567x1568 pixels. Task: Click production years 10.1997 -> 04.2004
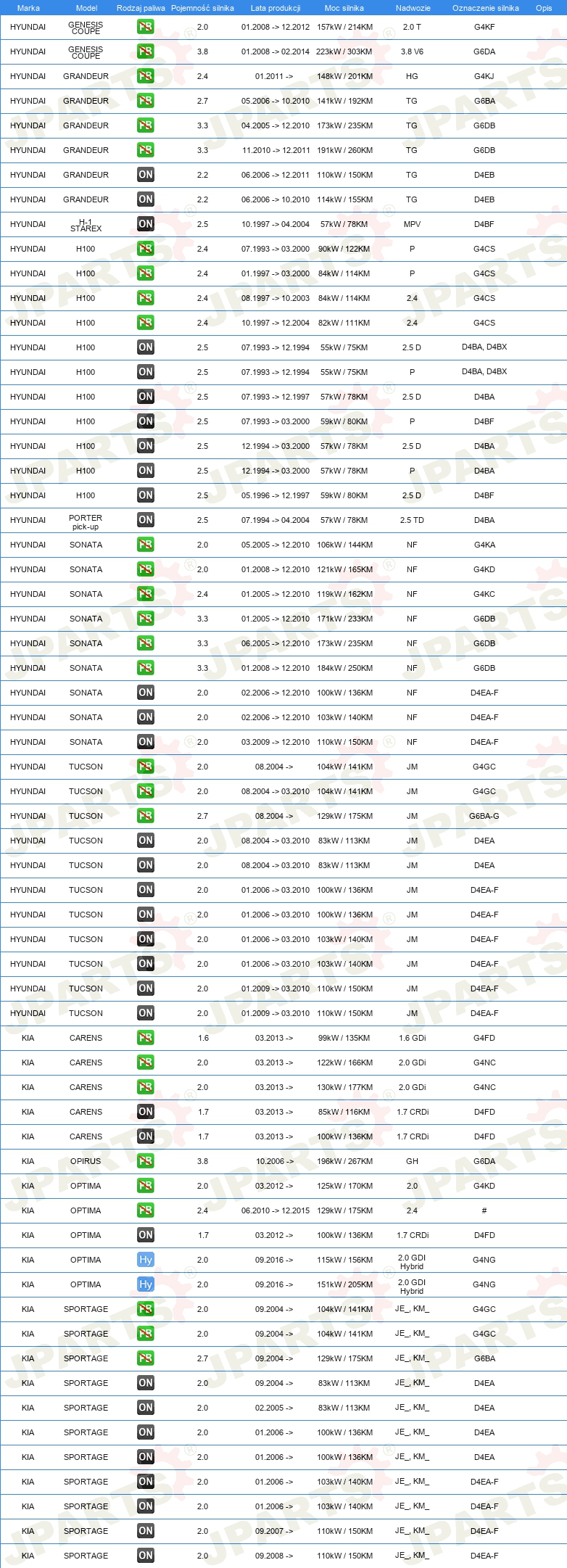coord(276,224)
